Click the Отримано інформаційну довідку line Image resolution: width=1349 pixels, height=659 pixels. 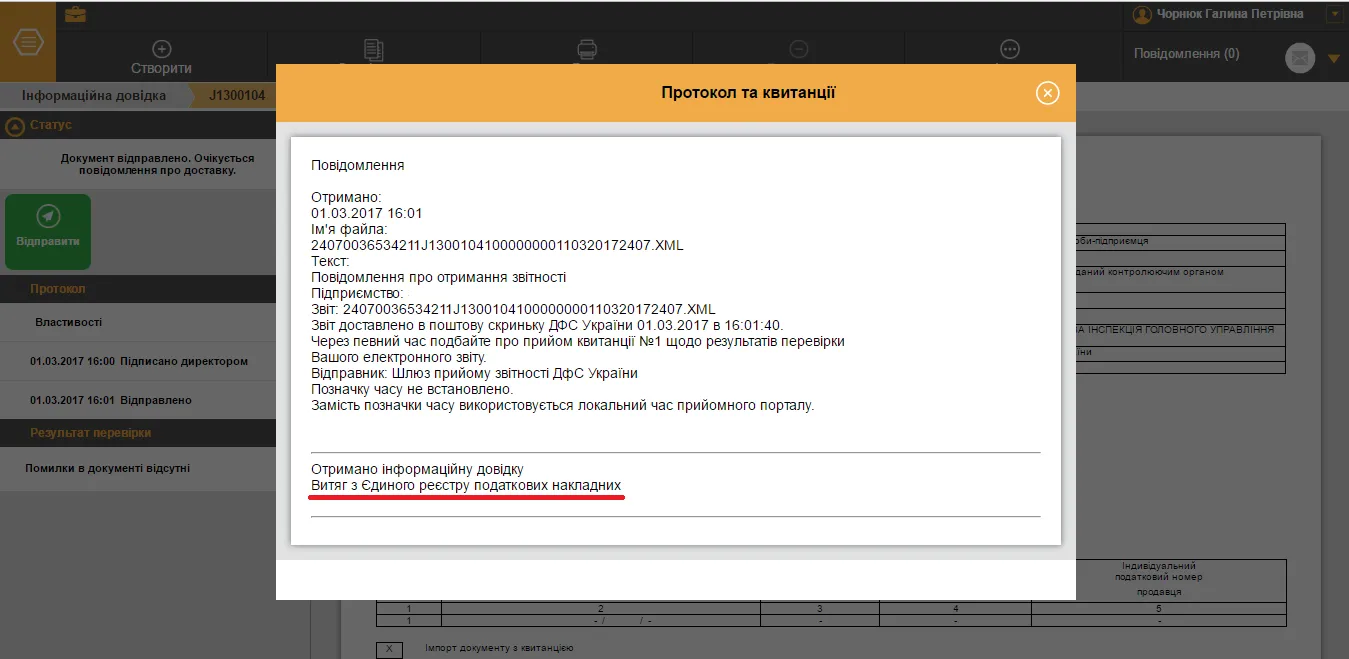coord(417,469)
